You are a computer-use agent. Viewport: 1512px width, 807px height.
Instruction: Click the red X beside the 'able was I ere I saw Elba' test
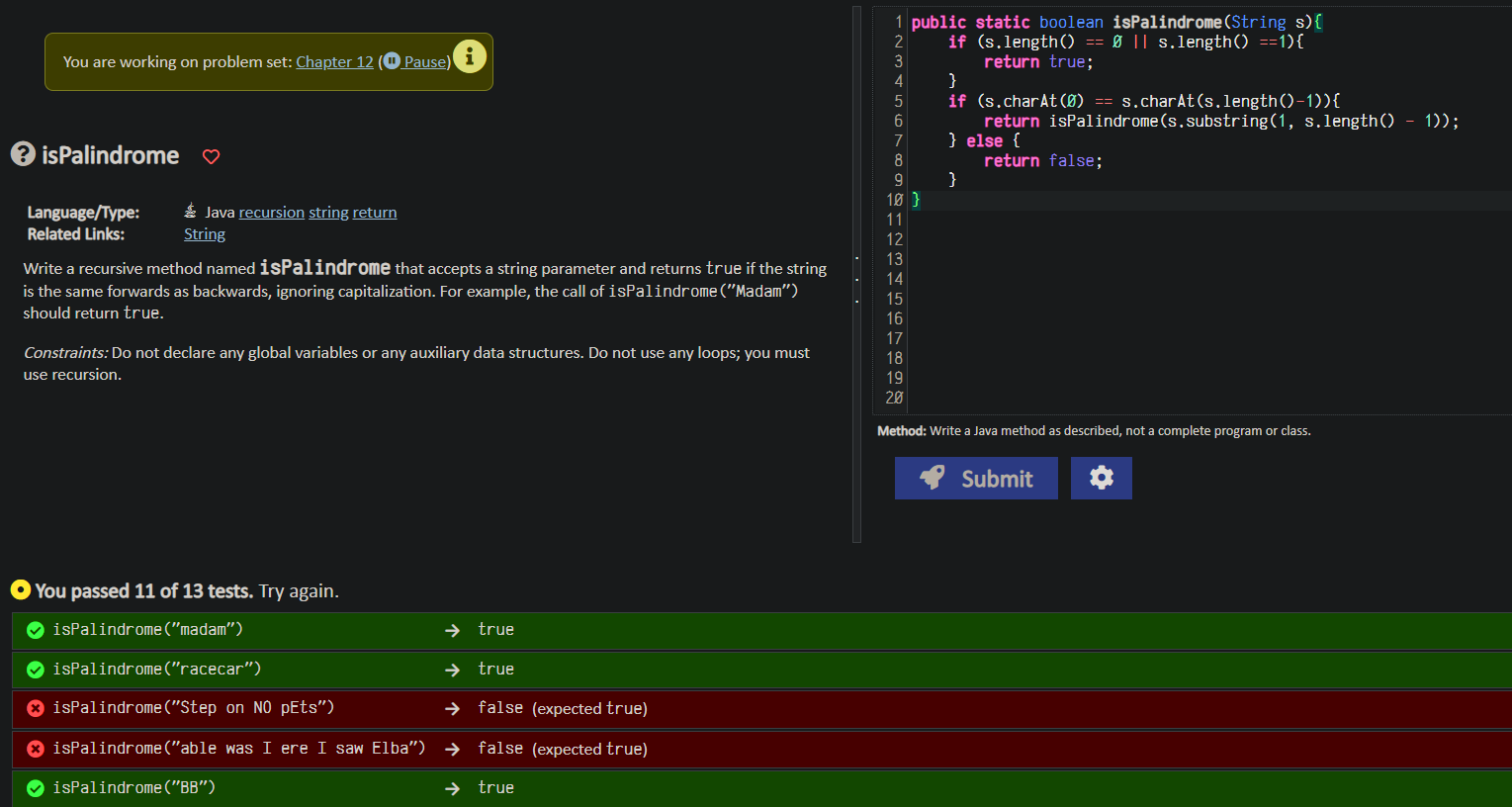(35, 748)
